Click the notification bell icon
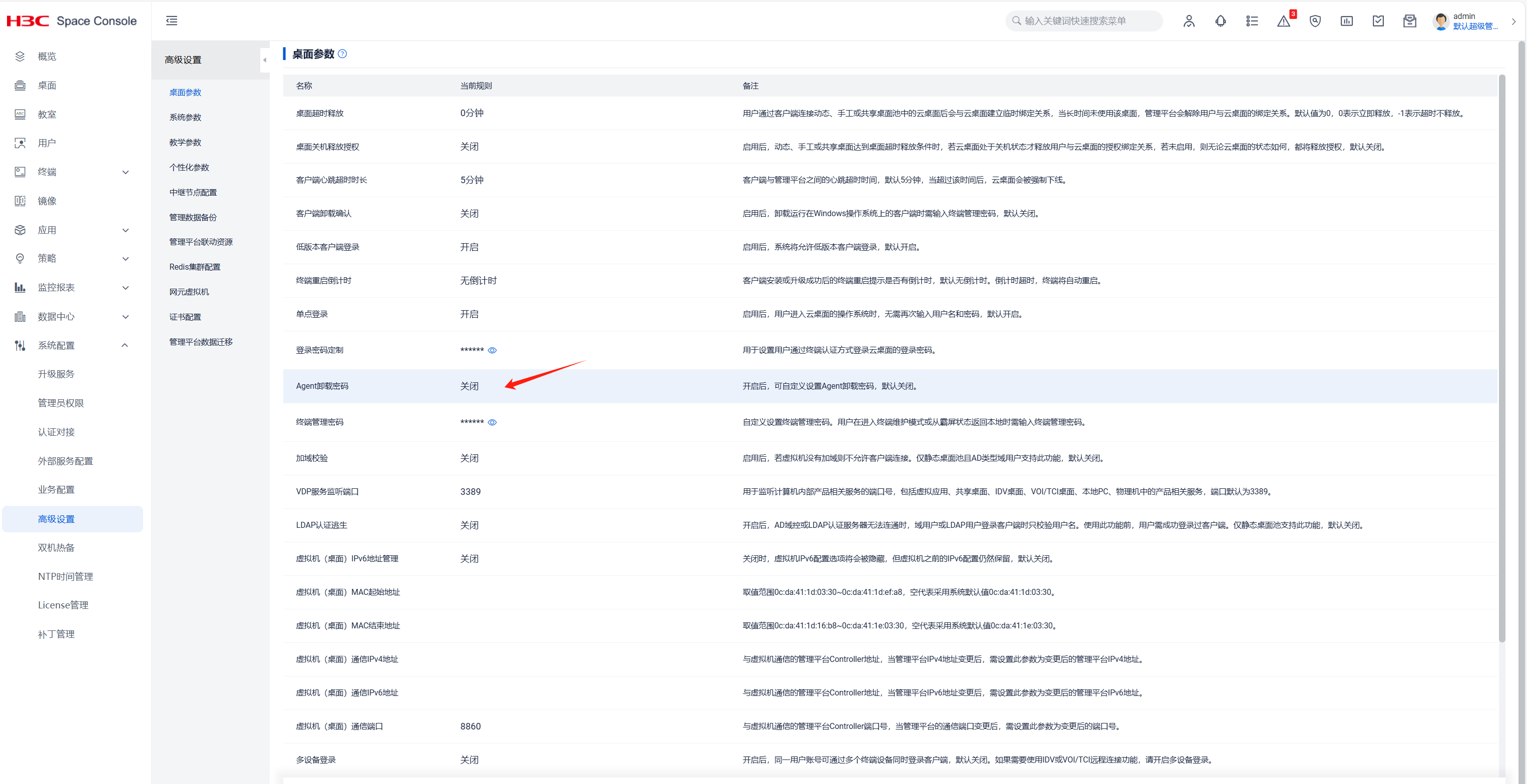The width and height of the screenshot is (1527, 784). pyautogui.click(x=1221, y=22)
